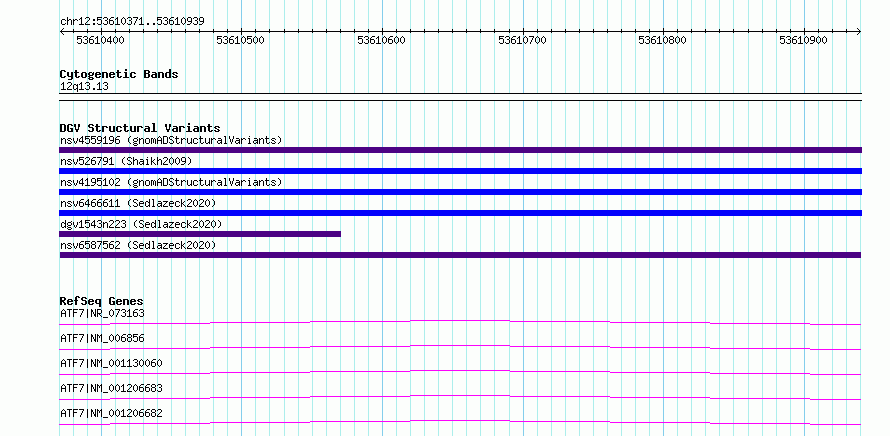
Task: Click the nsv4195102 gnomADStructuralVariants label
Action: tap(171, 182)
